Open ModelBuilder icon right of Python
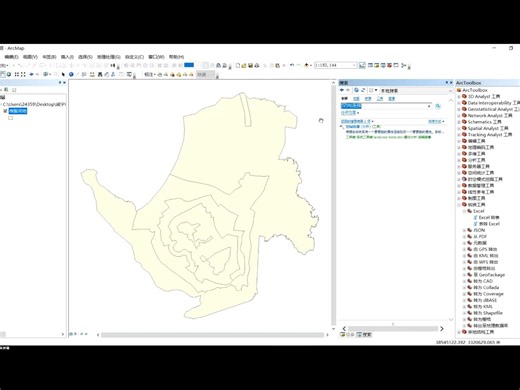 [x=404, y=65]
